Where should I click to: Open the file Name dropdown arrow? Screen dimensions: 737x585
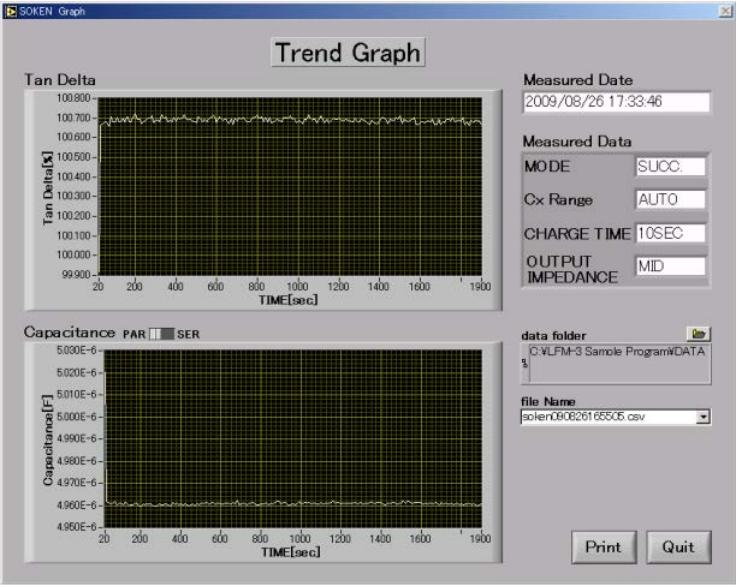[703, 416]
